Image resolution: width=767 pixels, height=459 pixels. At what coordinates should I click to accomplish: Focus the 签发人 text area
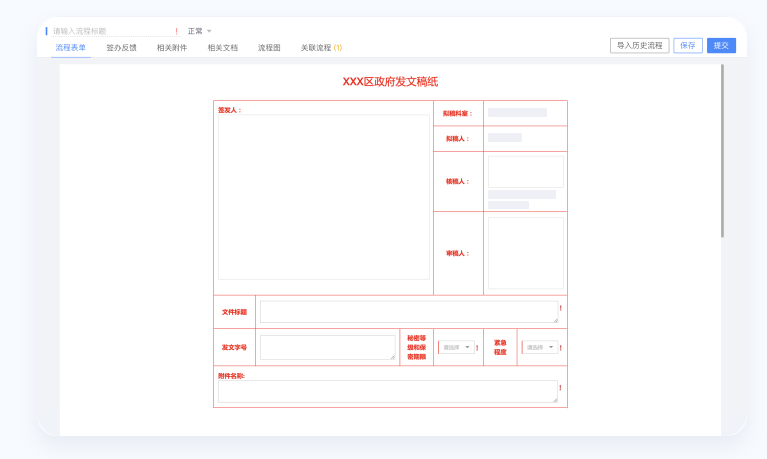(323, 197)
